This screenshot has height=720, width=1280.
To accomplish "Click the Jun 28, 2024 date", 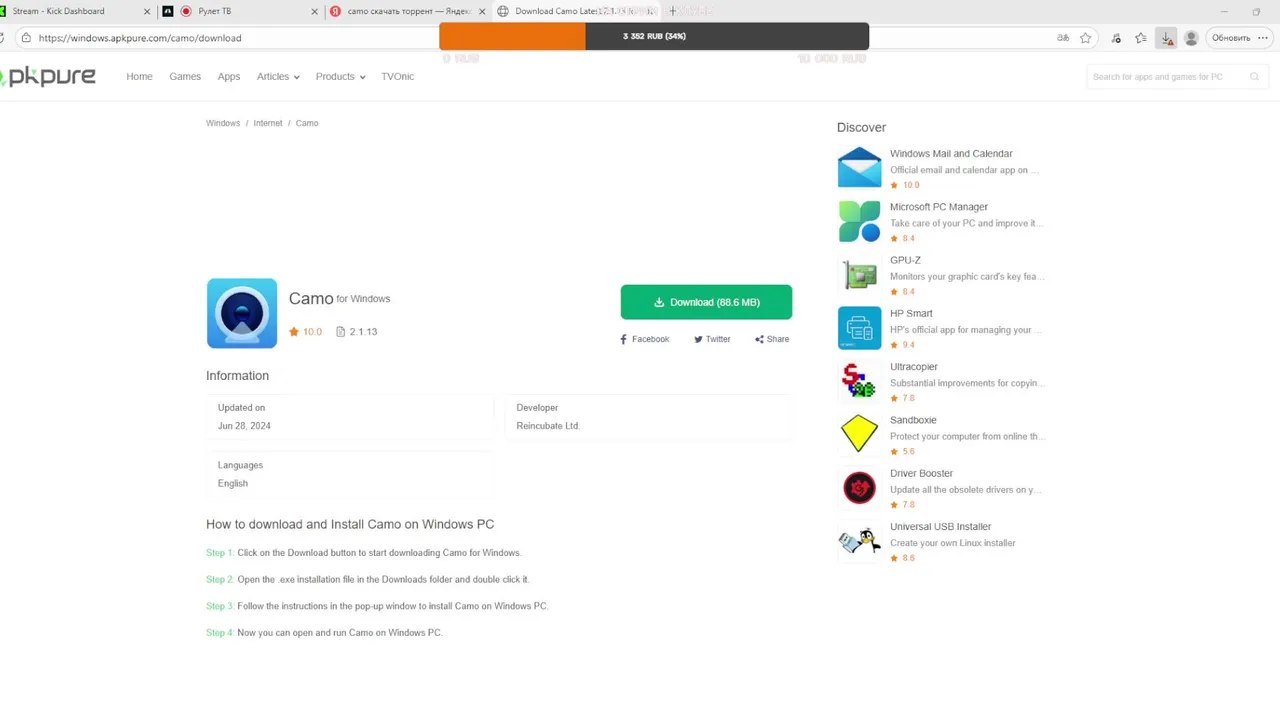I will pyautogui.click(x=244, y=426).
